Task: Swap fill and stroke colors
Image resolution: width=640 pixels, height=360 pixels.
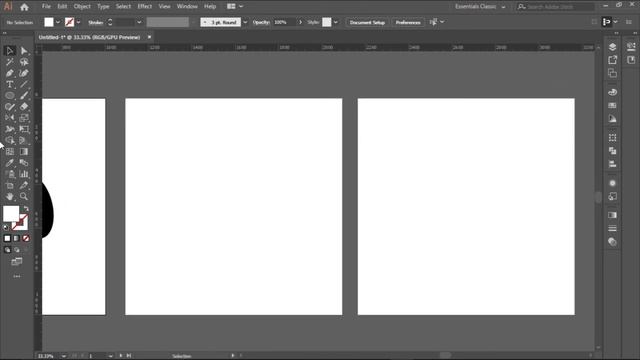Action: pos(27,209)
